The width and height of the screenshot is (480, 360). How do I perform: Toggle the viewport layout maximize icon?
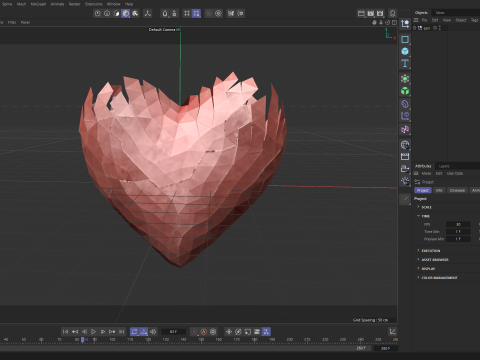coord(394,22)
